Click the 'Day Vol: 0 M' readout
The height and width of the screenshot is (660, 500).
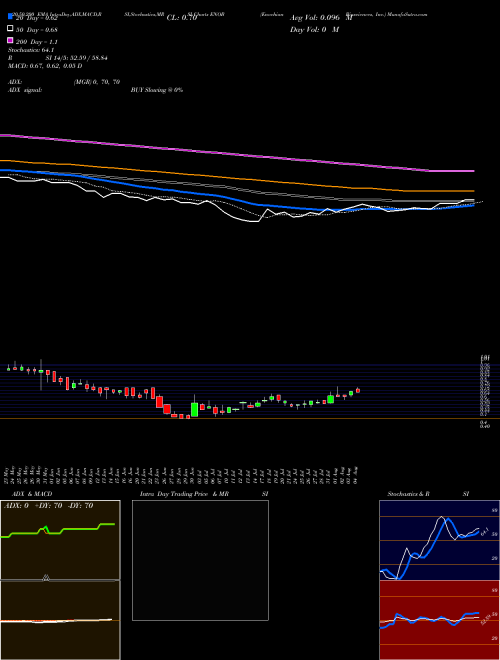pos(314,30)
